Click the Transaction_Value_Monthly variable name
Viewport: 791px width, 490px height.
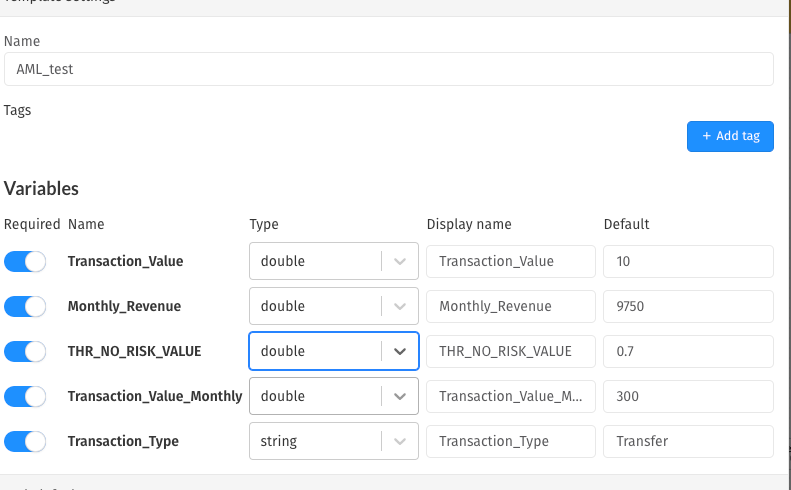pyautogui.click(x=155, y=397)
